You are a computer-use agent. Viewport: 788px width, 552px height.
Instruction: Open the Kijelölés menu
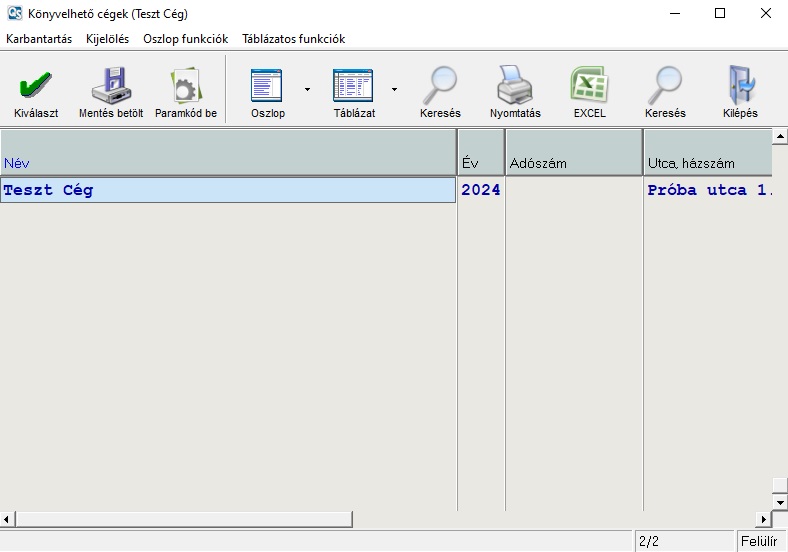coord(107,39)
